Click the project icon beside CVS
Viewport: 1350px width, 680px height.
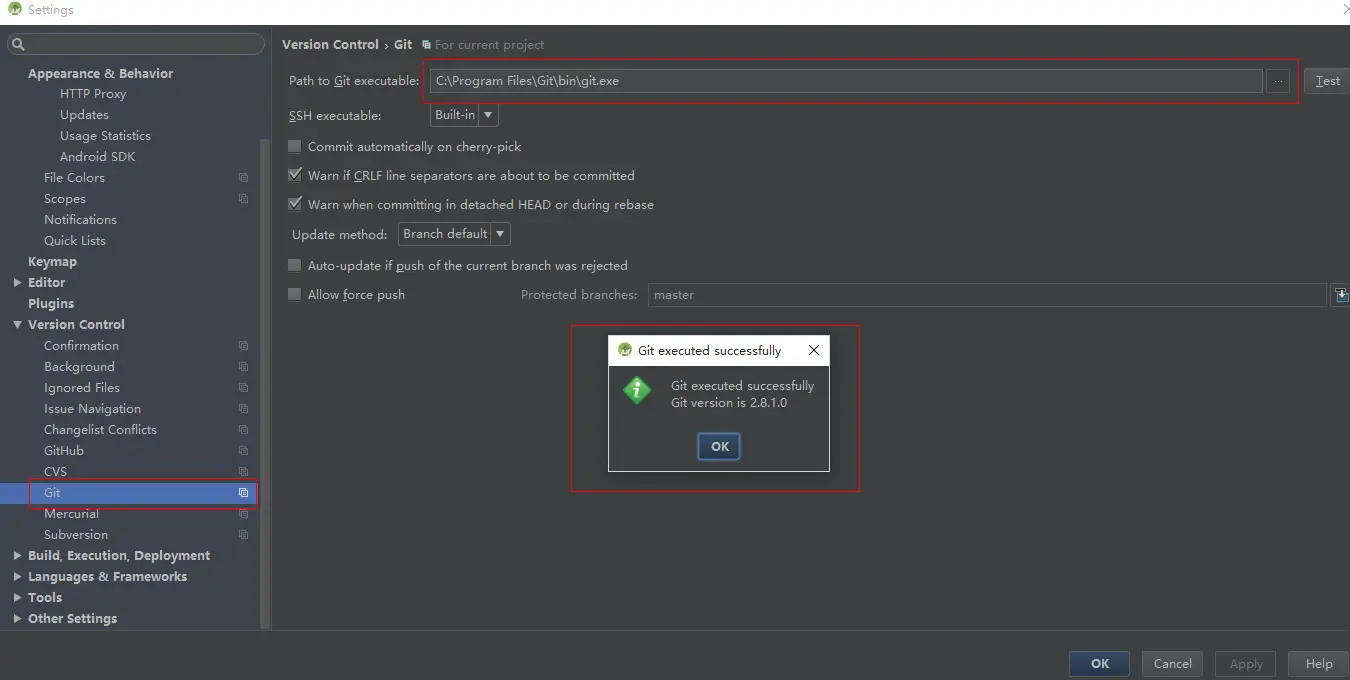coord(243,472)
